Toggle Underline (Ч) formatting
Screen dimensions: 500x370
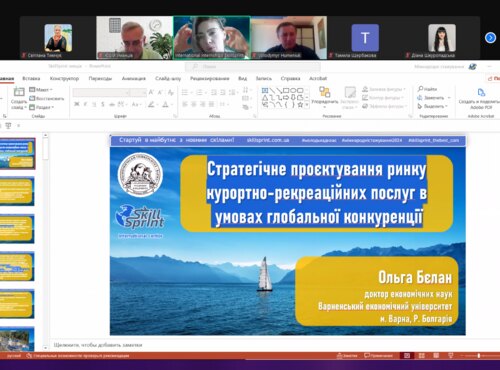click(94, 104)
